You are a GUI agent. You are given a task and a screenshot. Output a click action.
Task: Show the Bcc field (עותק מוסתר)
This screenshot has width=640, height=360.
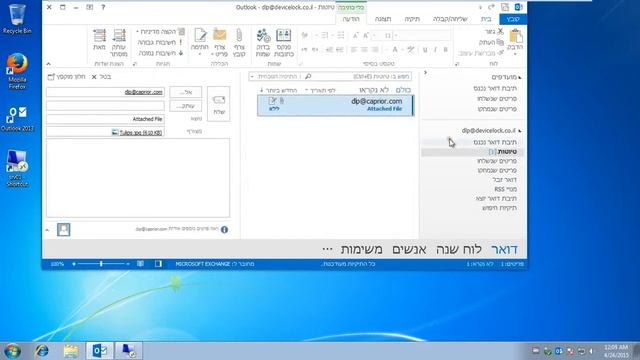(x=119, y=42)
